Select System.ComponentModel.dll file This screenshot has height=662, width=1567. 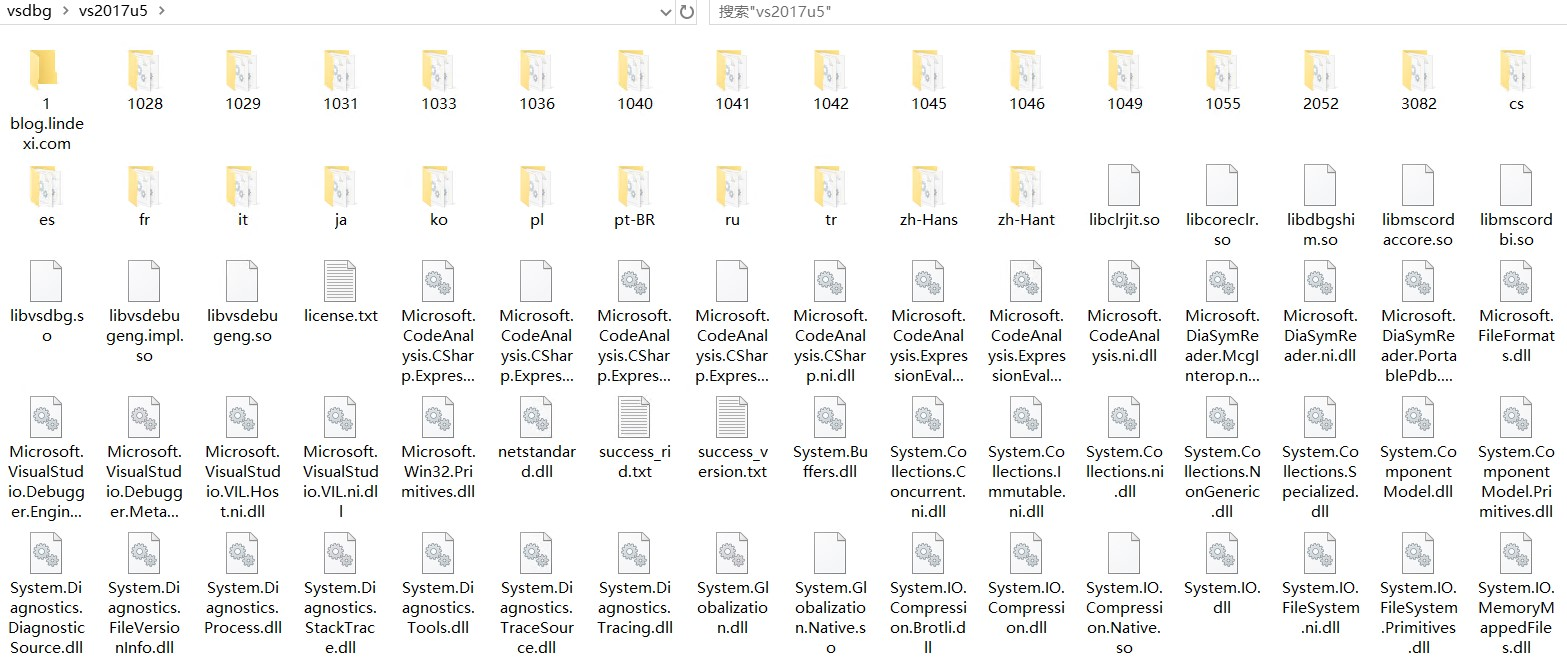coord(1419,448)
